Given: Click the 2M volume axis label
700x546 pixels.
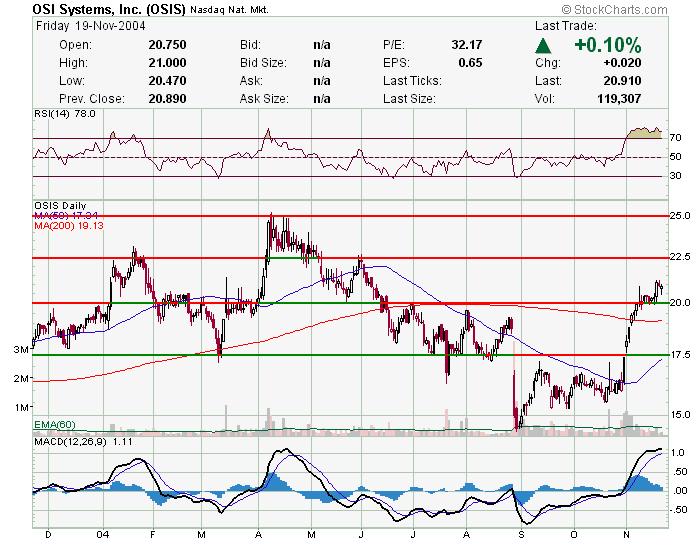Looking at the screenshot, I should (x=21, y=379).
